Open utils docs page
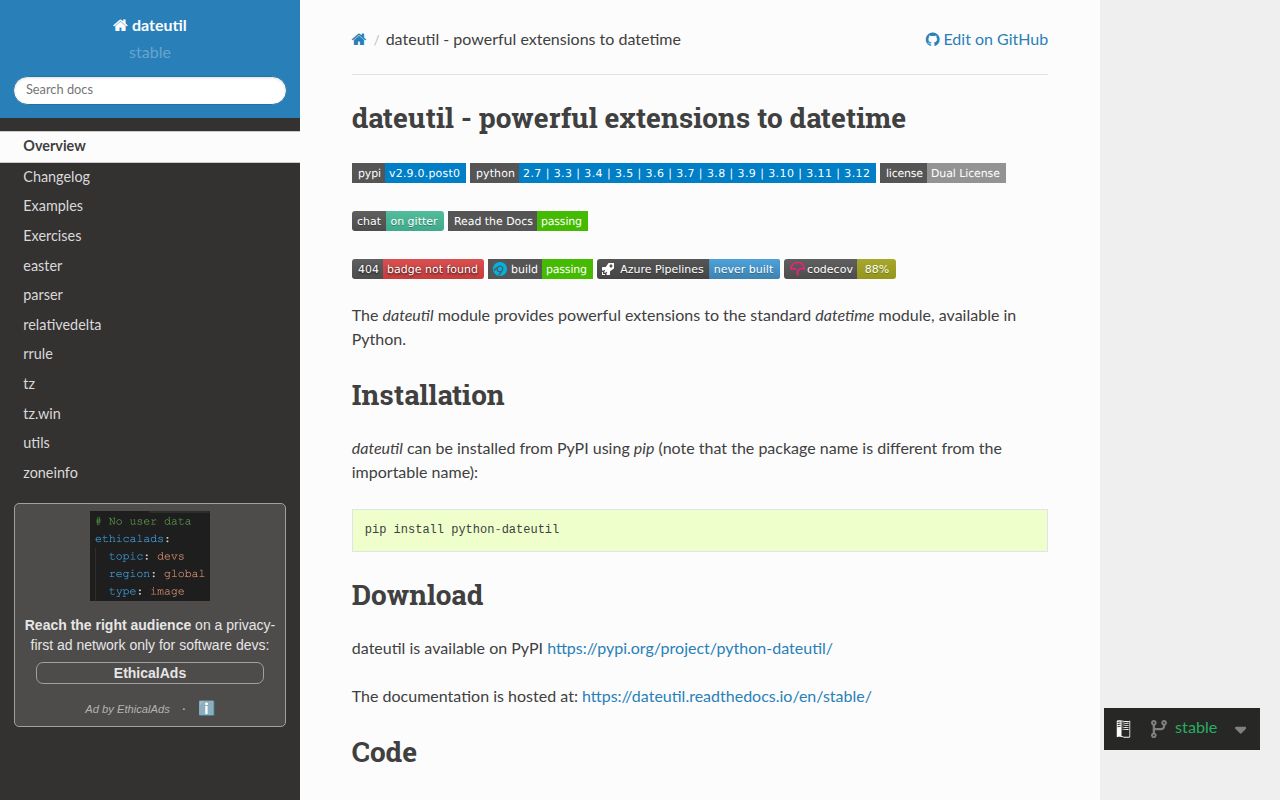Image resolution: width=1280 pixels, height=800 pixels. pyautogui.click(x=150, y=443)
